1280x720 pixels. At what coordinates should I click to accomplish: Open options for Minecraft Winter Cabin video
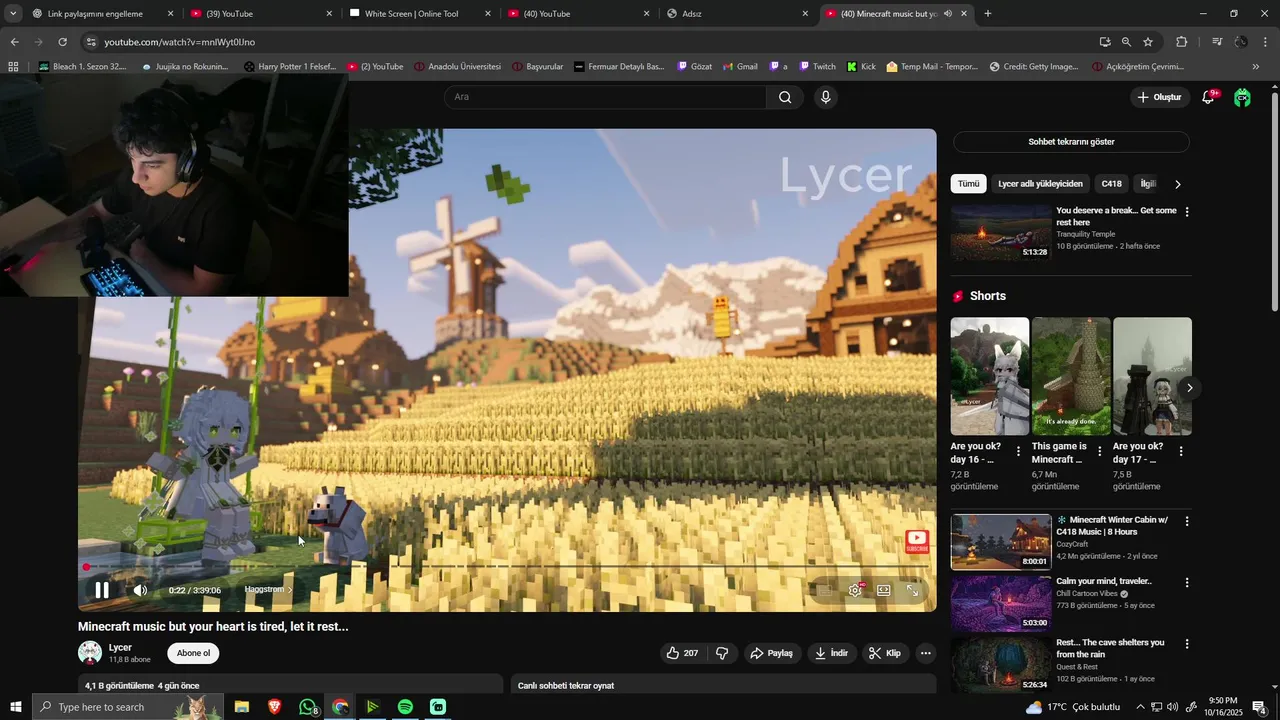1187,522
